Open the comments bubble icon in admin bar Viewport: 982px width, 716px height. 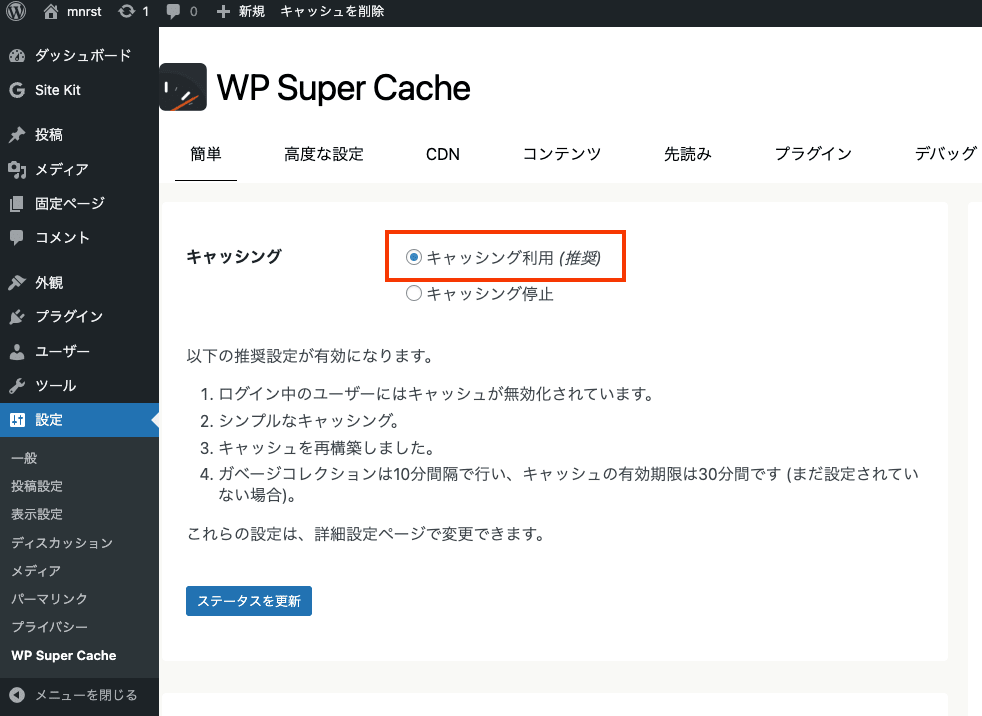[173, 11]
